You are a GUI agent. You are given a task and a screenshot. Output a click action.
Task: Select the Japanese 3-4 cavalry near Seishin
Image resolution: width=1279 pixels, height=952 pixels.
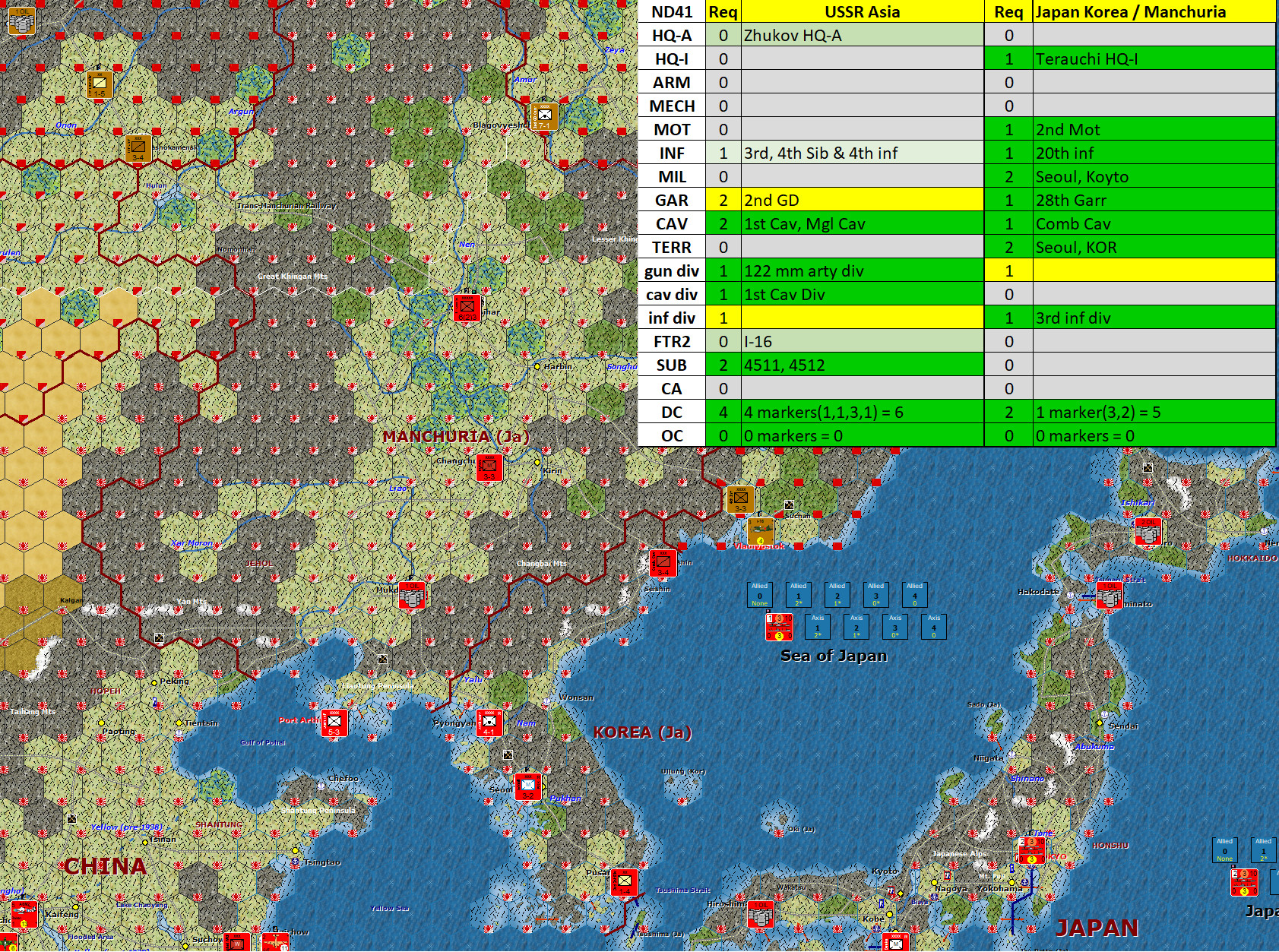[663, 563]
